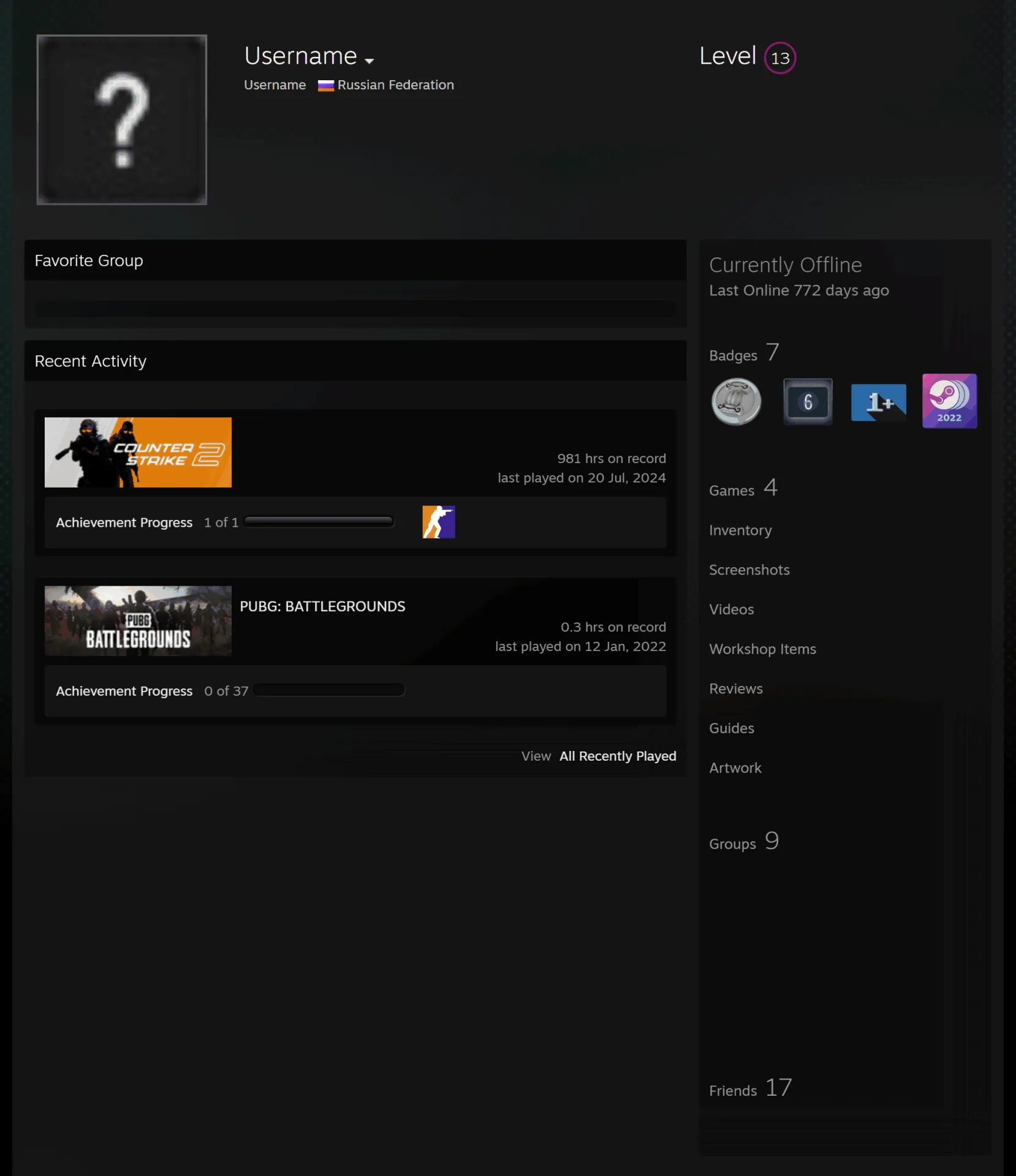Open the Games 4 list

[x=743, y=489]
